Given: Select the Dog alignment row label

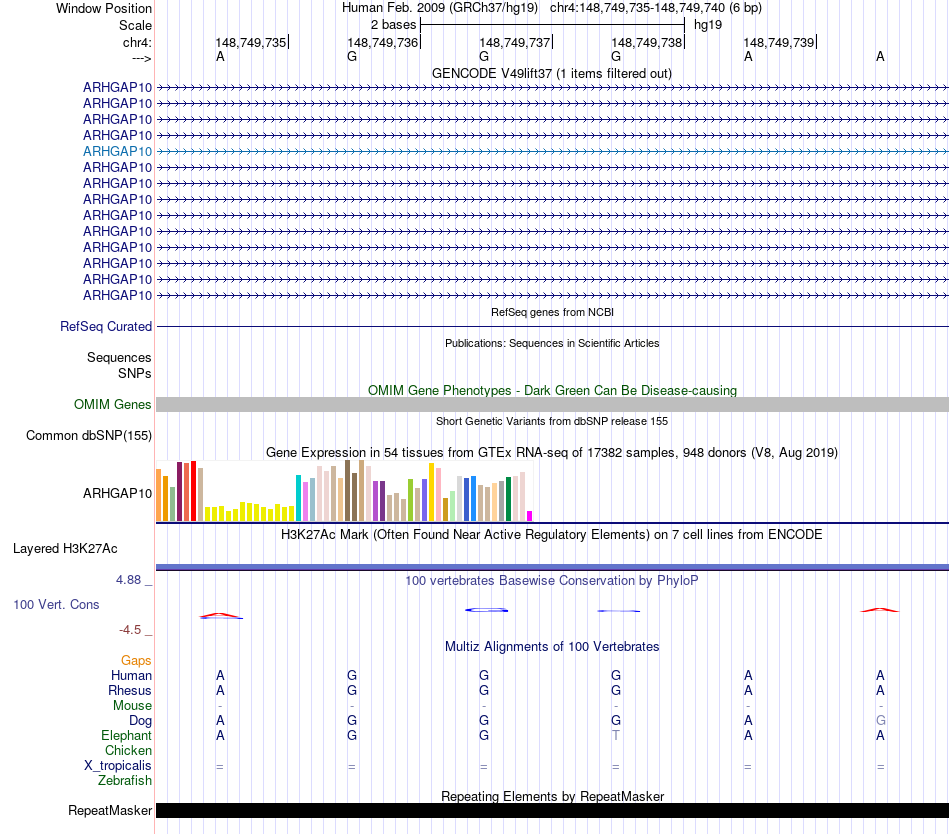Looking at the screenshot, I should 140,721.
